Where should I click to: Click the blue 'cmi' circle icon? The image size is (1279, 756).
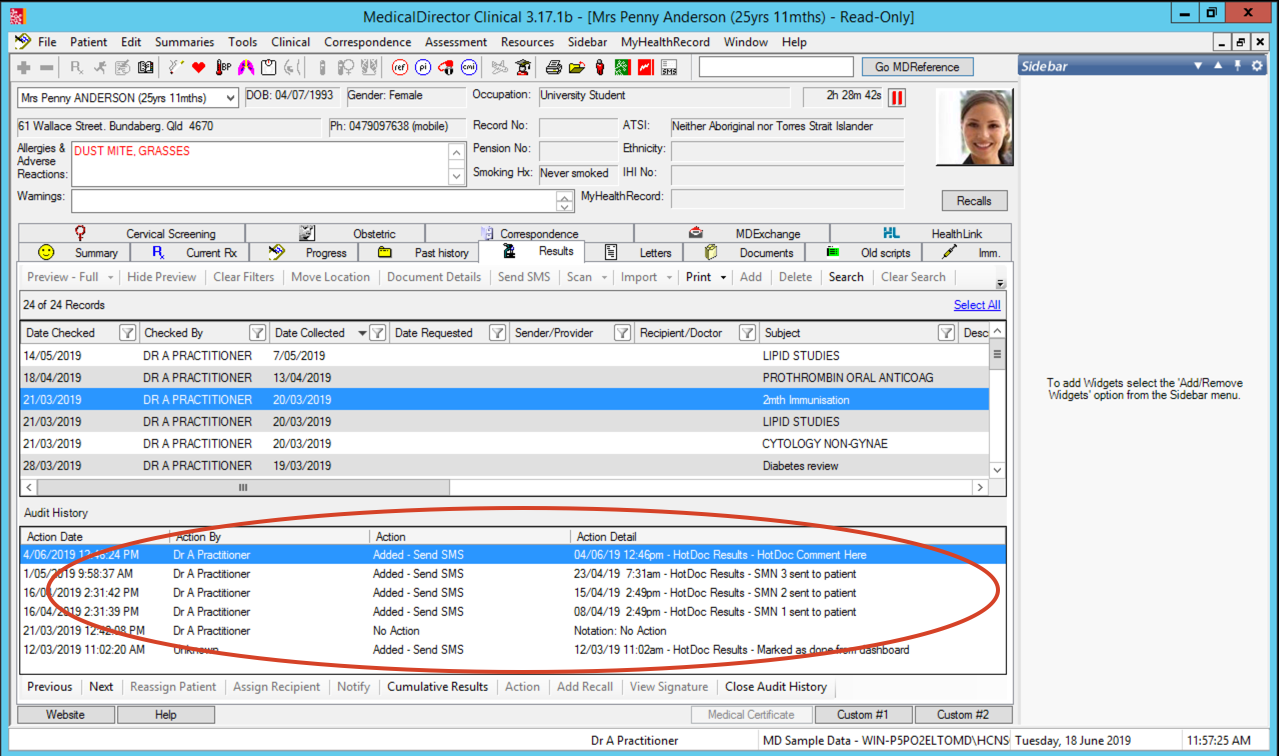(x=469, y=67)
